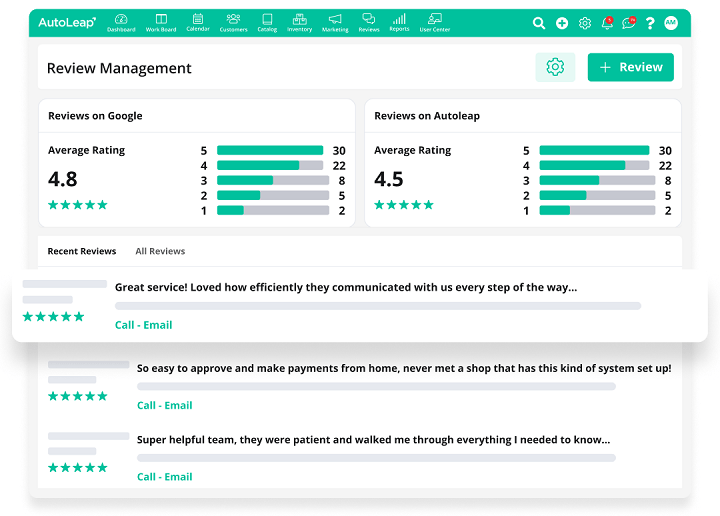Open Reports in the navigation bar
The image size is (720, 516).
(x=399, y=22)
